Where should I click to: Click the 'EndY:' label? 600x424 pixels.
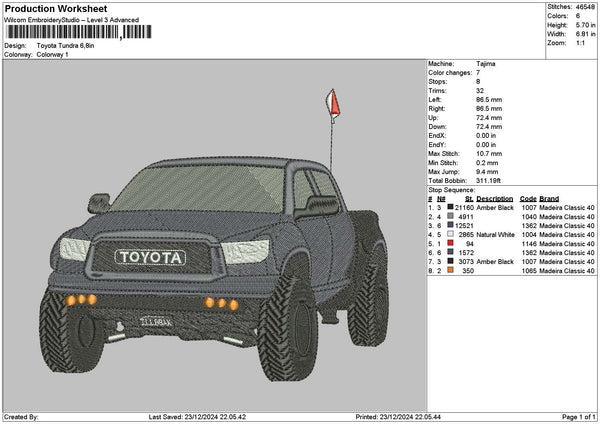(437, 145)
